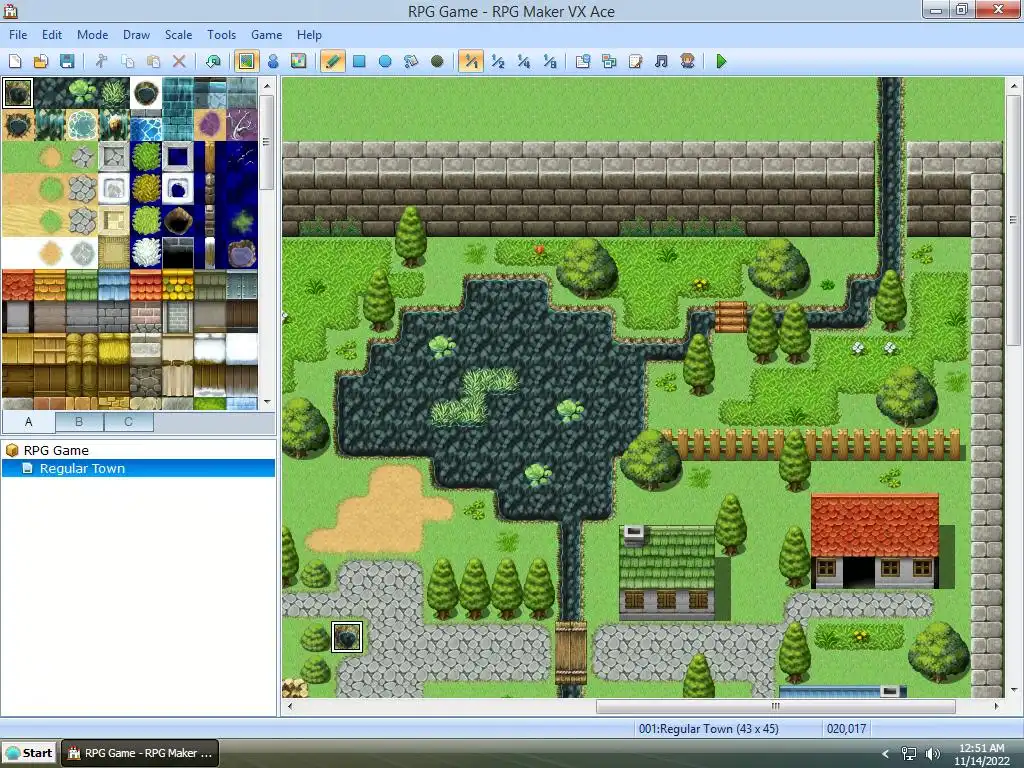Click the Undo arrow icon
The height and width of the screenshot is (768, 1024).
(213, 61)
